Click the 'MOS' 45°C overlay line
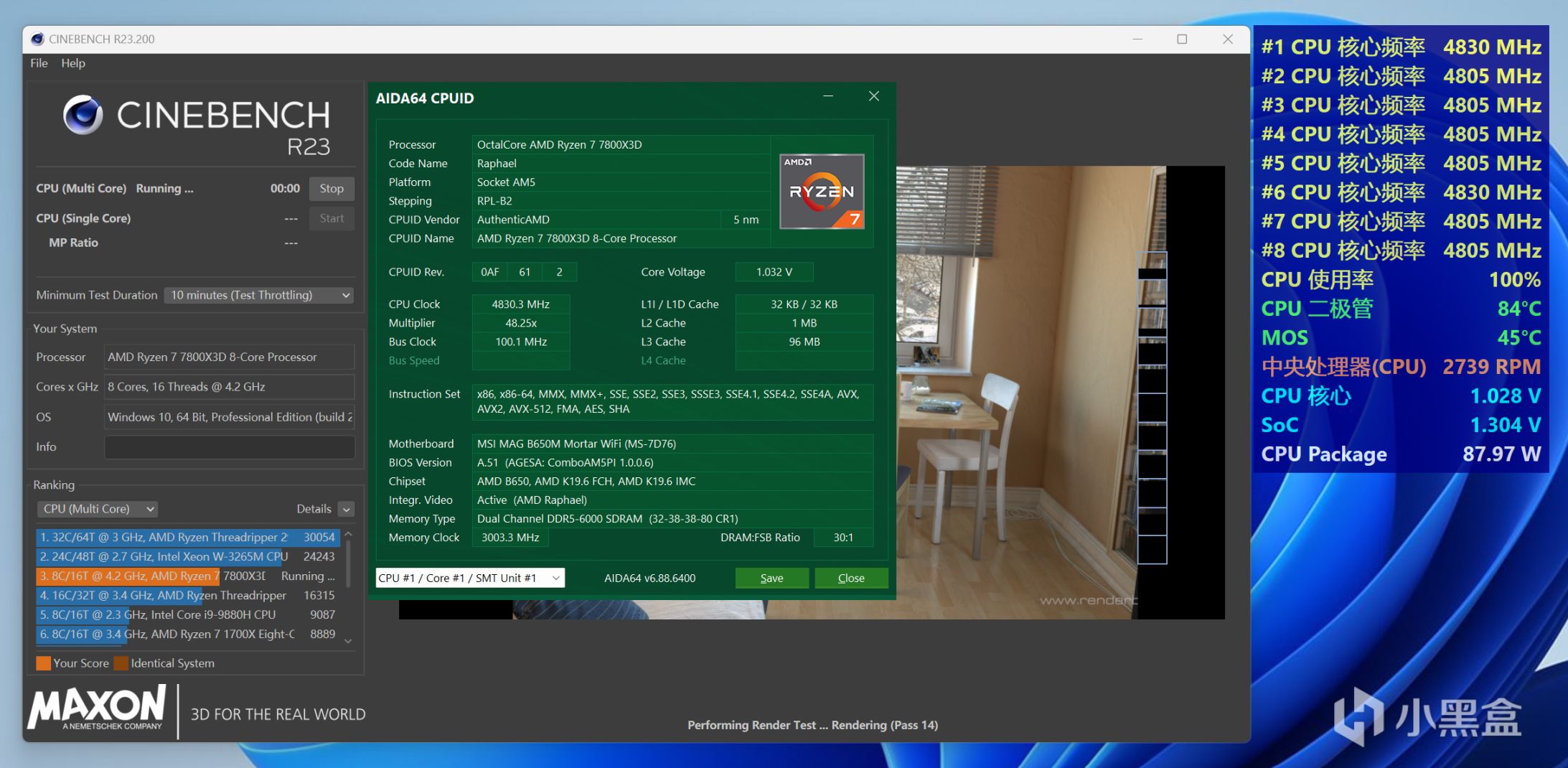This screenshot has width=1568, height=768. 1401,337
